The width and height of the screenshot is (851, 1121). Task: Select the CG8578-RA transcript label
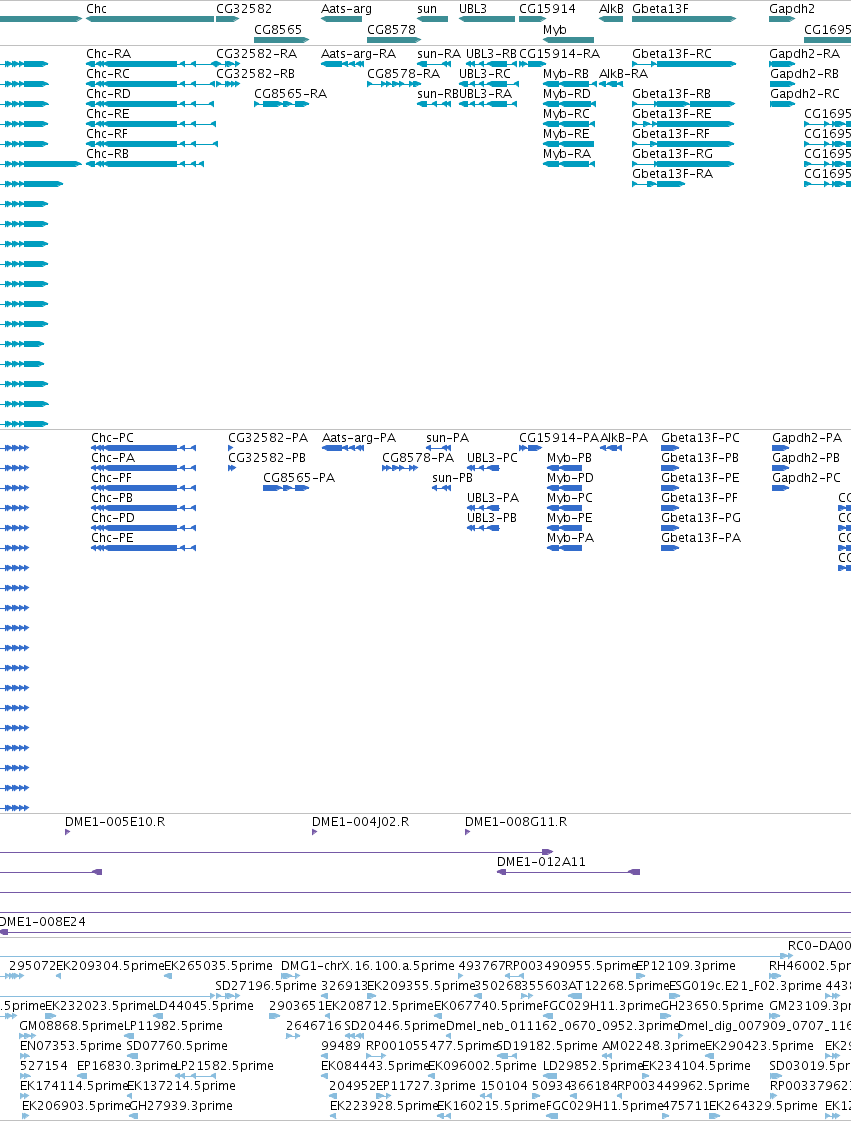point(403,74)
